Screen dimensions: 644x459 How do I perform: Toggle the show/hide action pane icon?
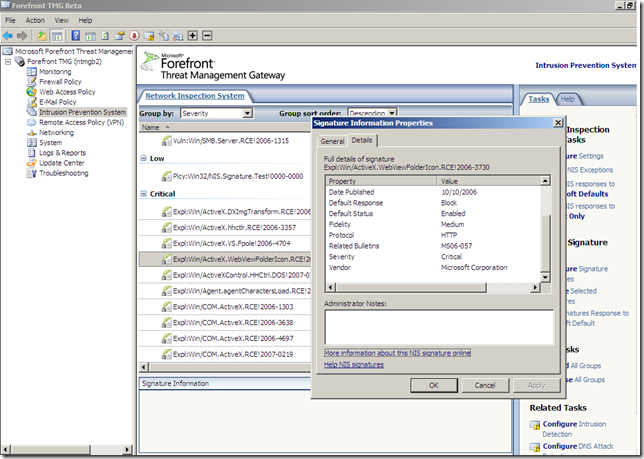90,36
